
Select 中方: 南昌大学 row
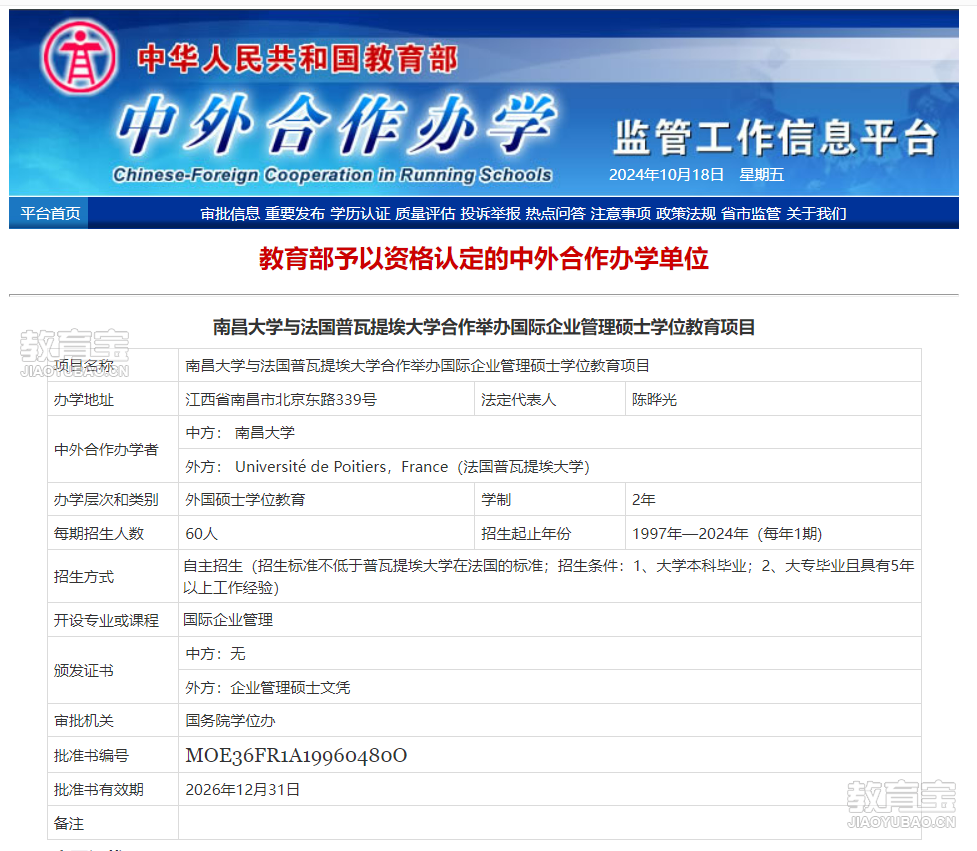(550, 432)
